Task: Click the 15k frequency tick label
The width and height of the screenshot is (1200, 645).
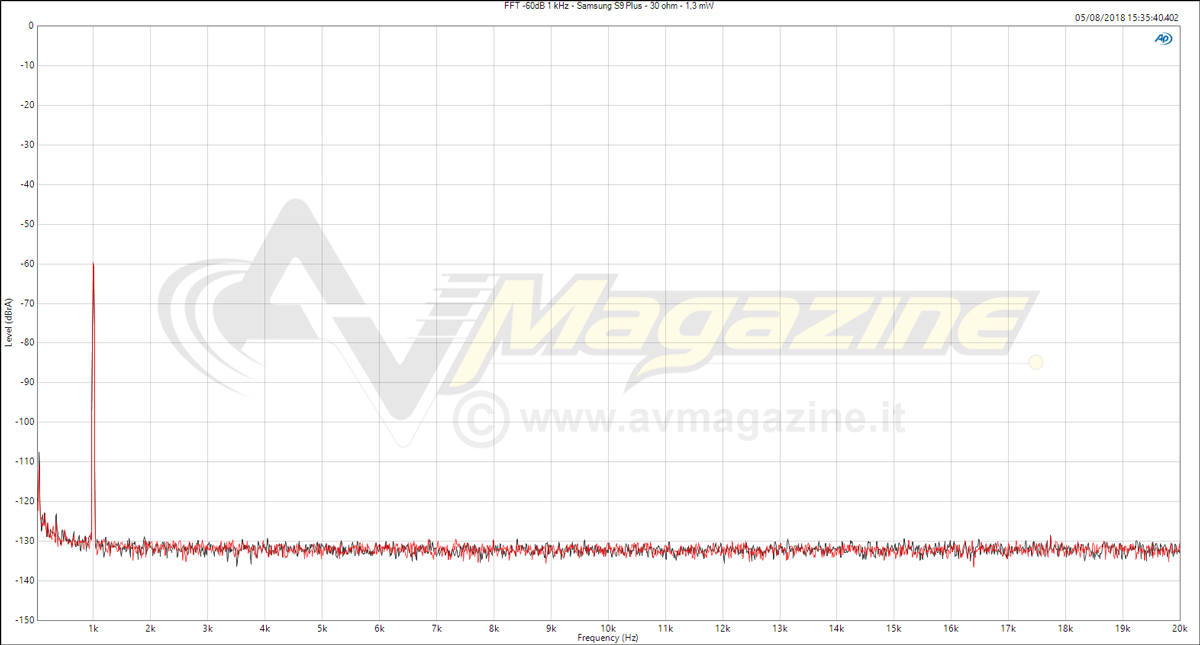Action: coord(894,628)
